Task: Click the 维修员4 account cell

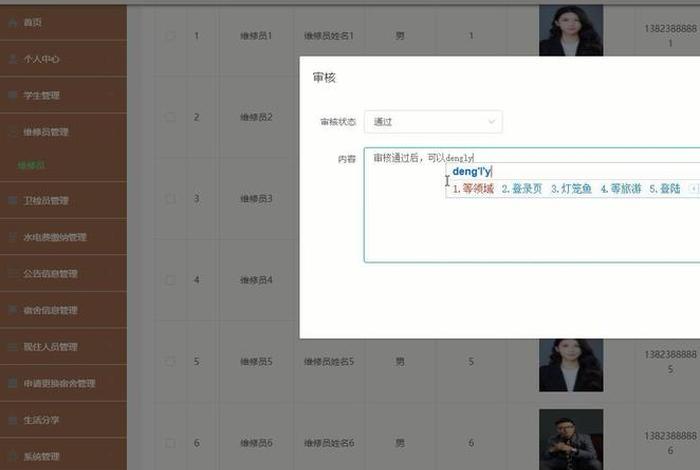Action: [x=256, y=280]
